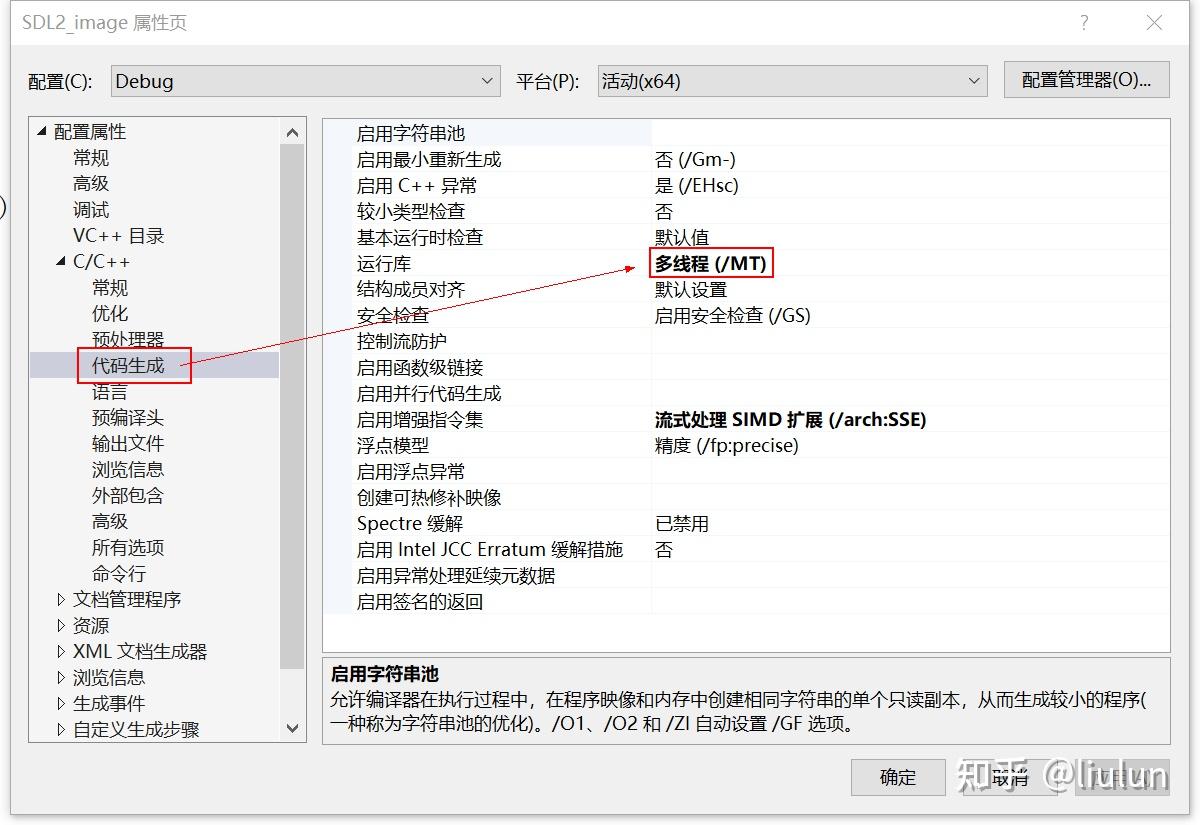
Task: Click the 配置管理器(O) button
Action: tap(1086, 81)
